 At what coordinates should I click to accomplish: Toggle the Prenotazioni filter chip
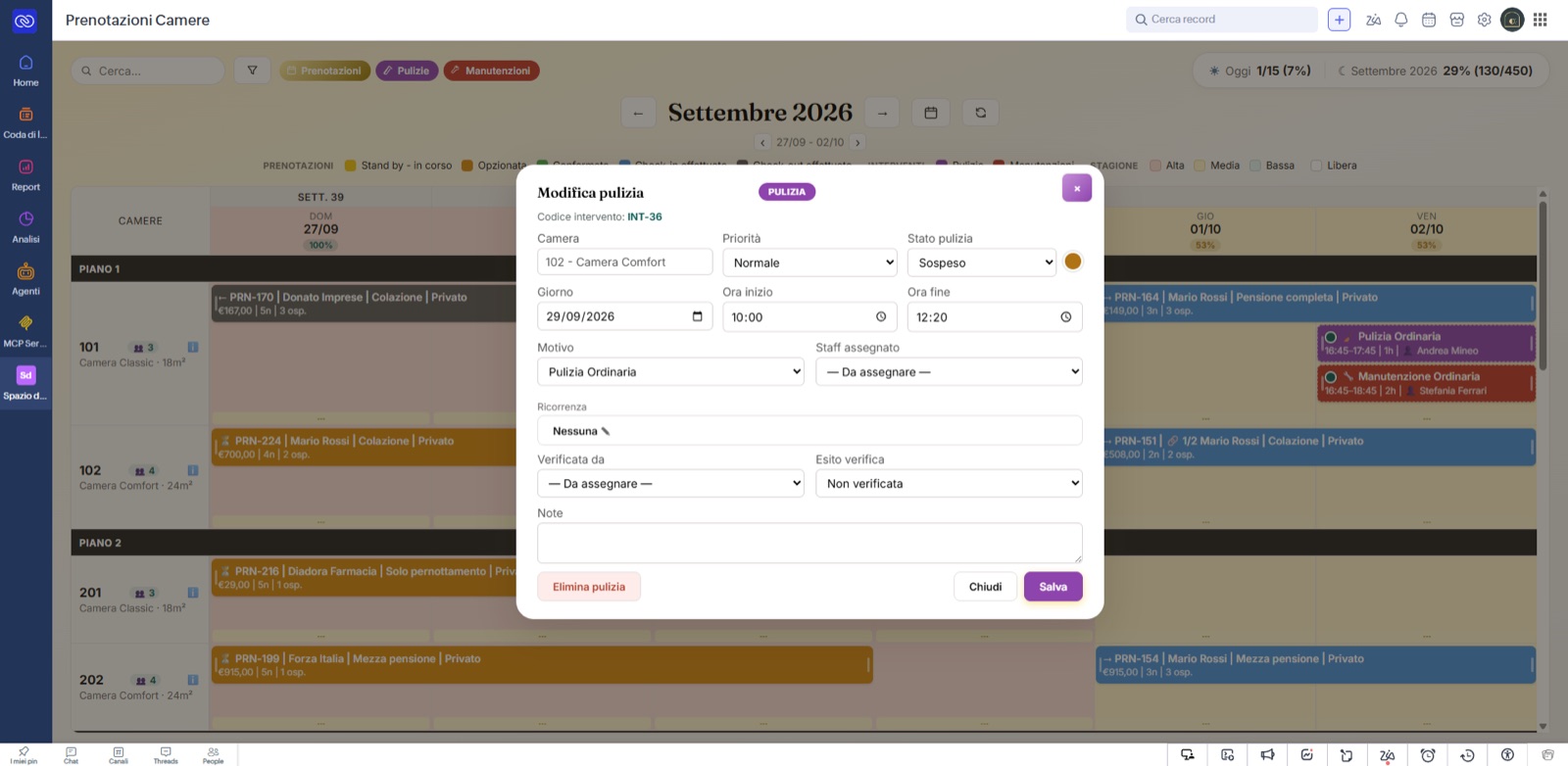tap(324, 71)
